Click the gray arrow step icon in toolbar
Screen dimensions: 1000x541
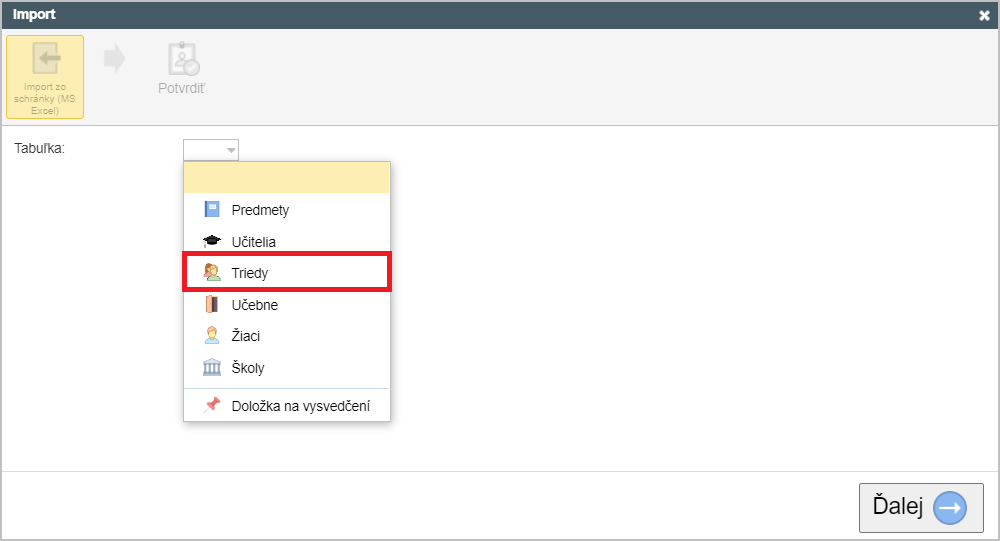click(x=115, y=59)
